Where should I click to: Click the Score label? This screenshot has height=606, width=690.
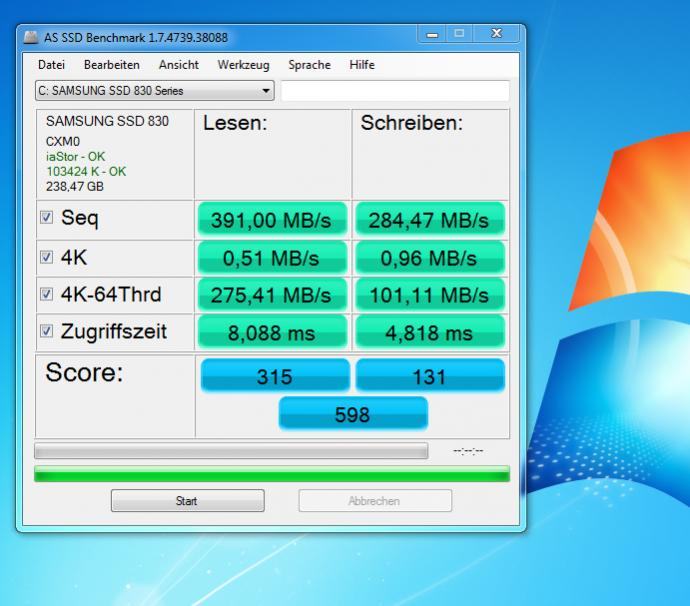(x=84, y=372)
